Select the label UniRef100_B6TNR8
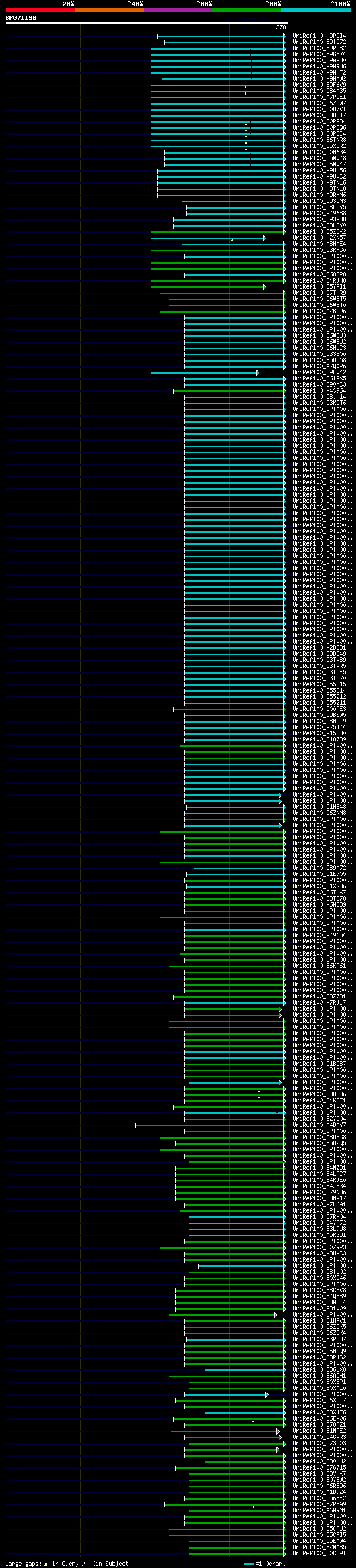Image resolution: width=356 pixels, height=1568 pixels. [319, 140]
